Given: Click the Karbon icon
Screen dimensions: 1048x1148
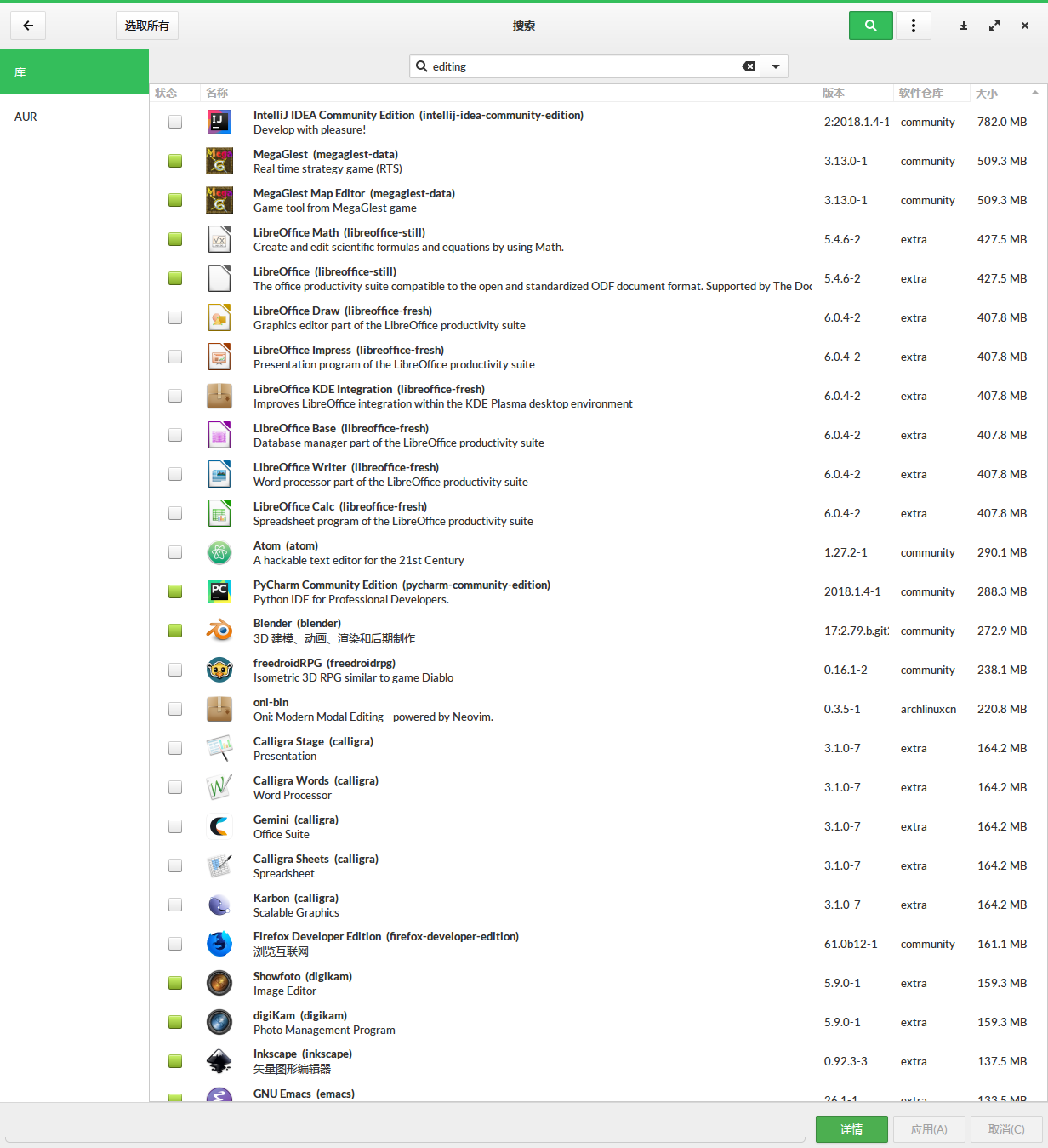Looking at the screenshot, I should pyautogui.click(x=219, y=905).
